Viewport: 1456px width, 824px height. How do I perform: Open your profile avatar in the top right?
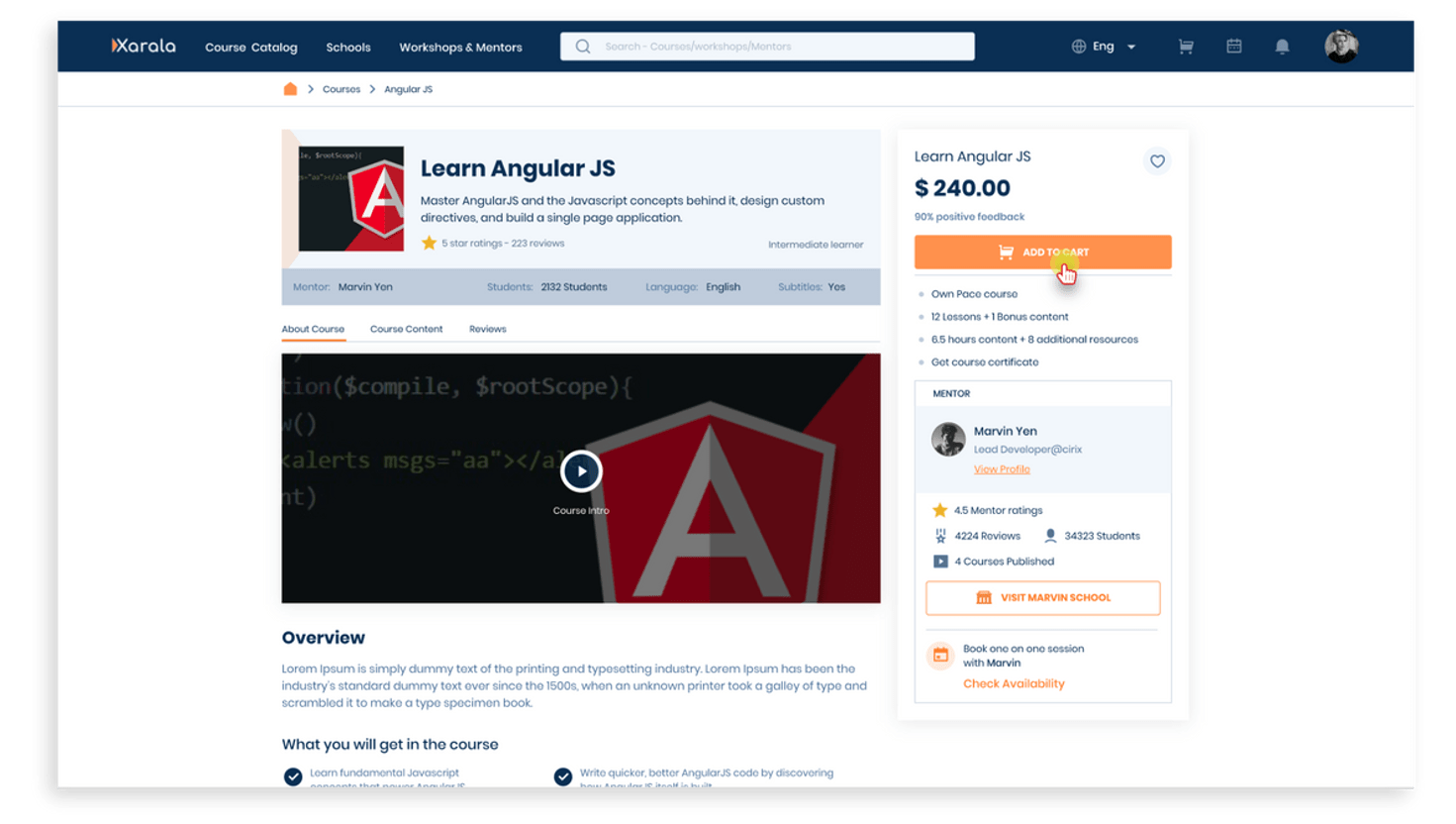point(1341,46)
